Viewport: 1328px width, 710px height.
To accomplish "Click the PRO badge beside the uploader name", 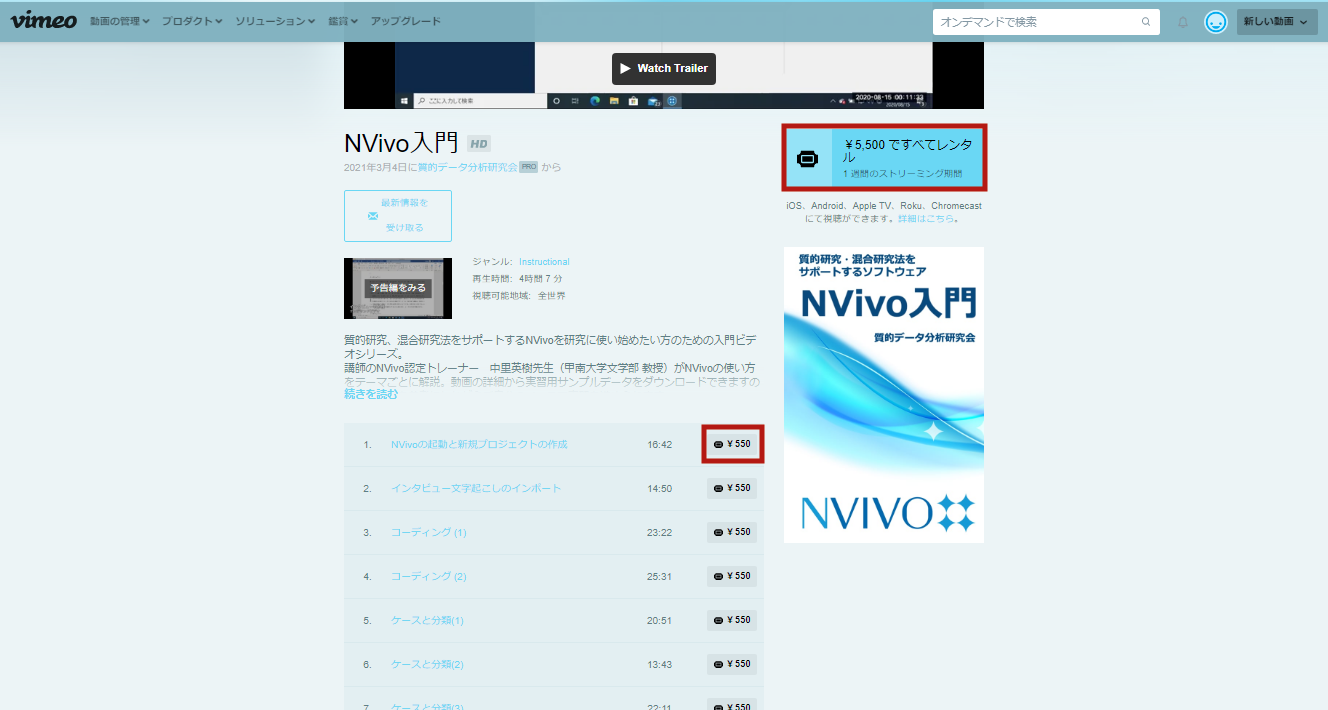I will [528, 167].
